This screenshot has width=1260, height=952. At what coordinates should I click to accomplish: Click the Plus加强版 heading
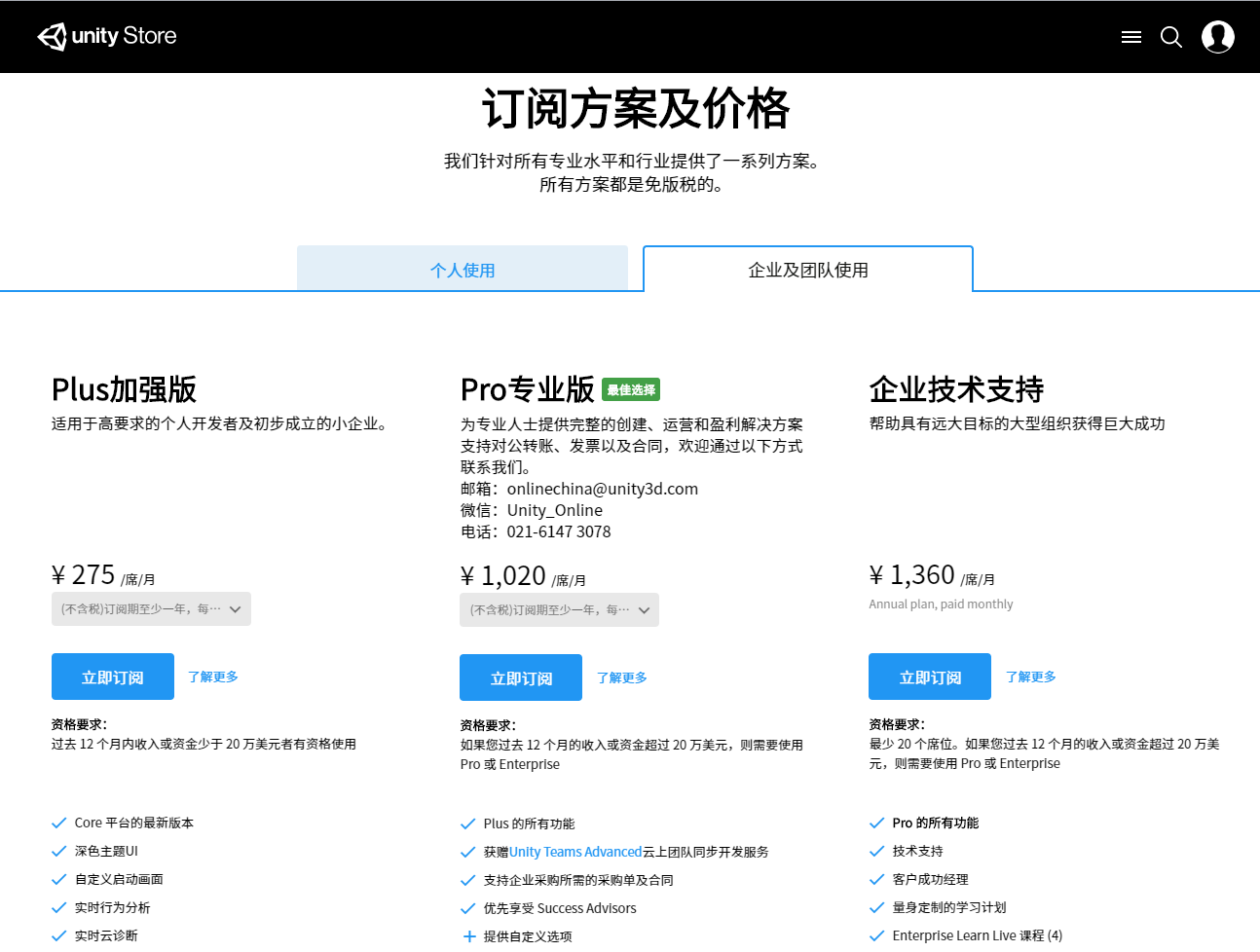click(x=124, y=389)
